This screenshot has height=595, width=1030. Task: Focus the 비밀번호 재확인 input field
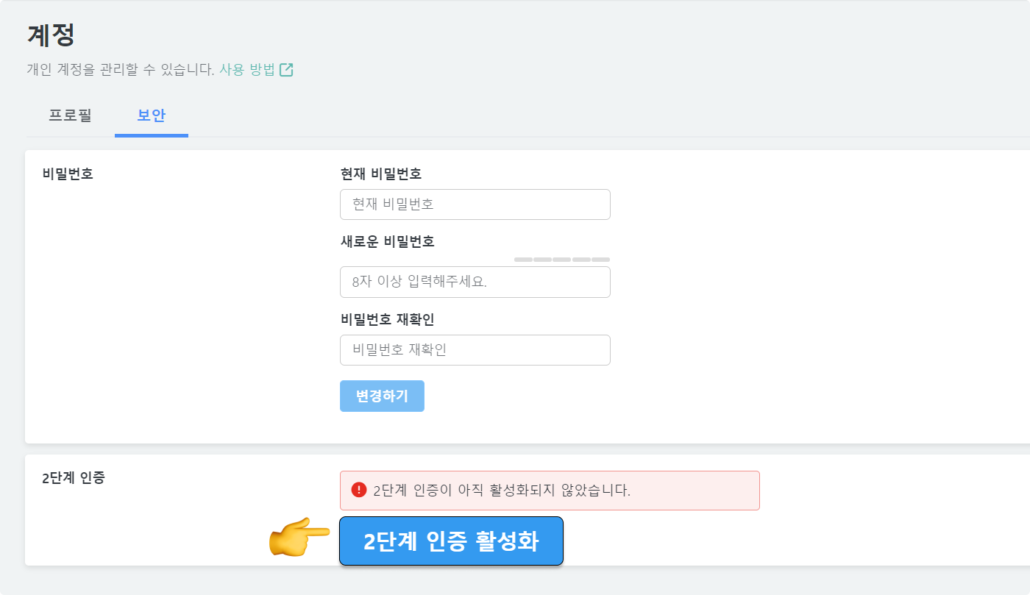[475, 350]
